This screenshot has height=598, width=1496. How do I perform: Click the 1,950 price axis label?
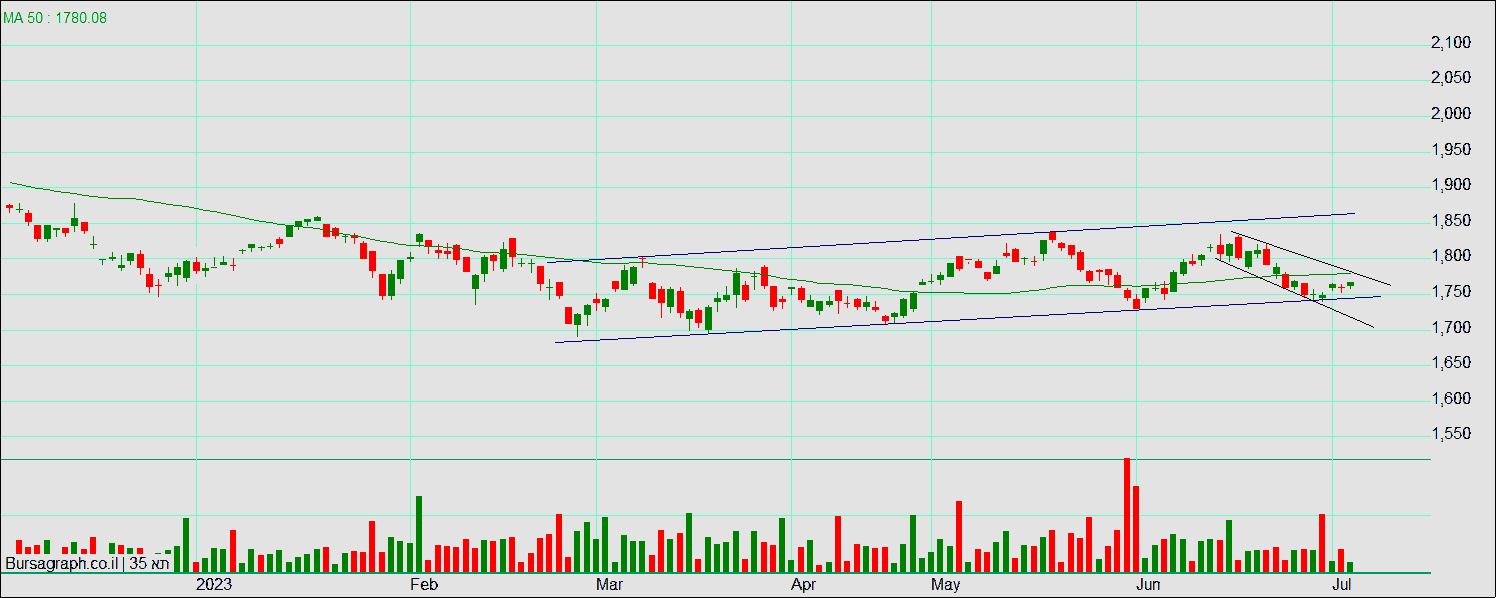1450,150
